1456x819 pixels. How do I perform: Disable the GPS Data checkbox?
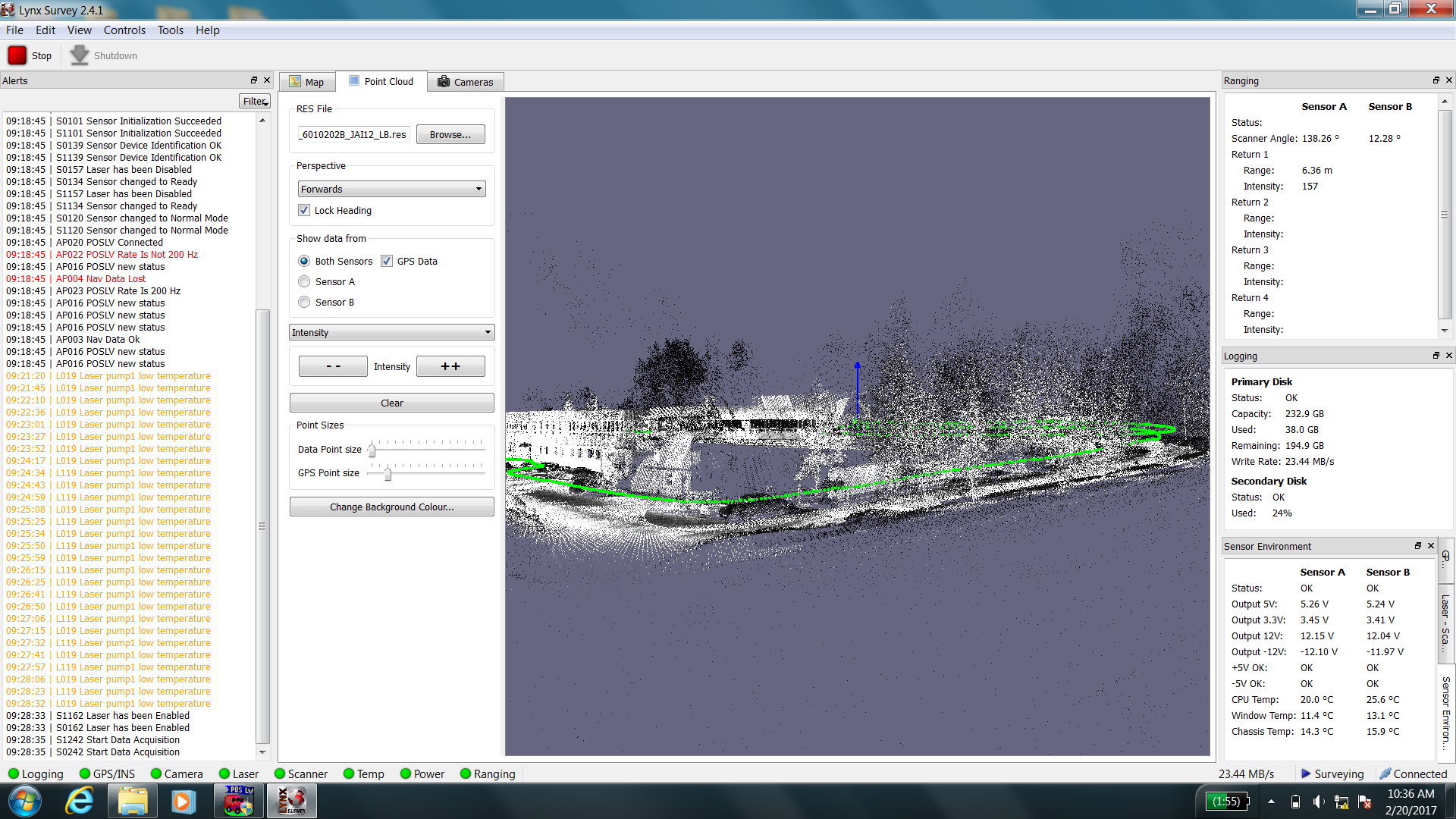pyautogui.click(x=387, y=261)
